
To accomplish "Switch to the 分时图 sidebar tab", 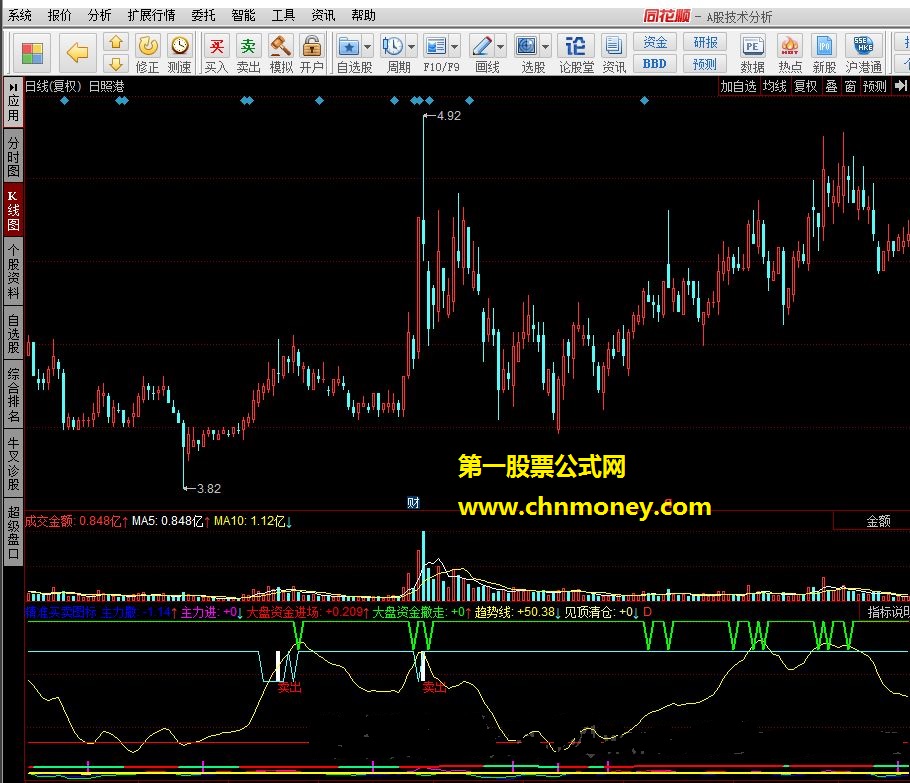I will tap(13, 157).
